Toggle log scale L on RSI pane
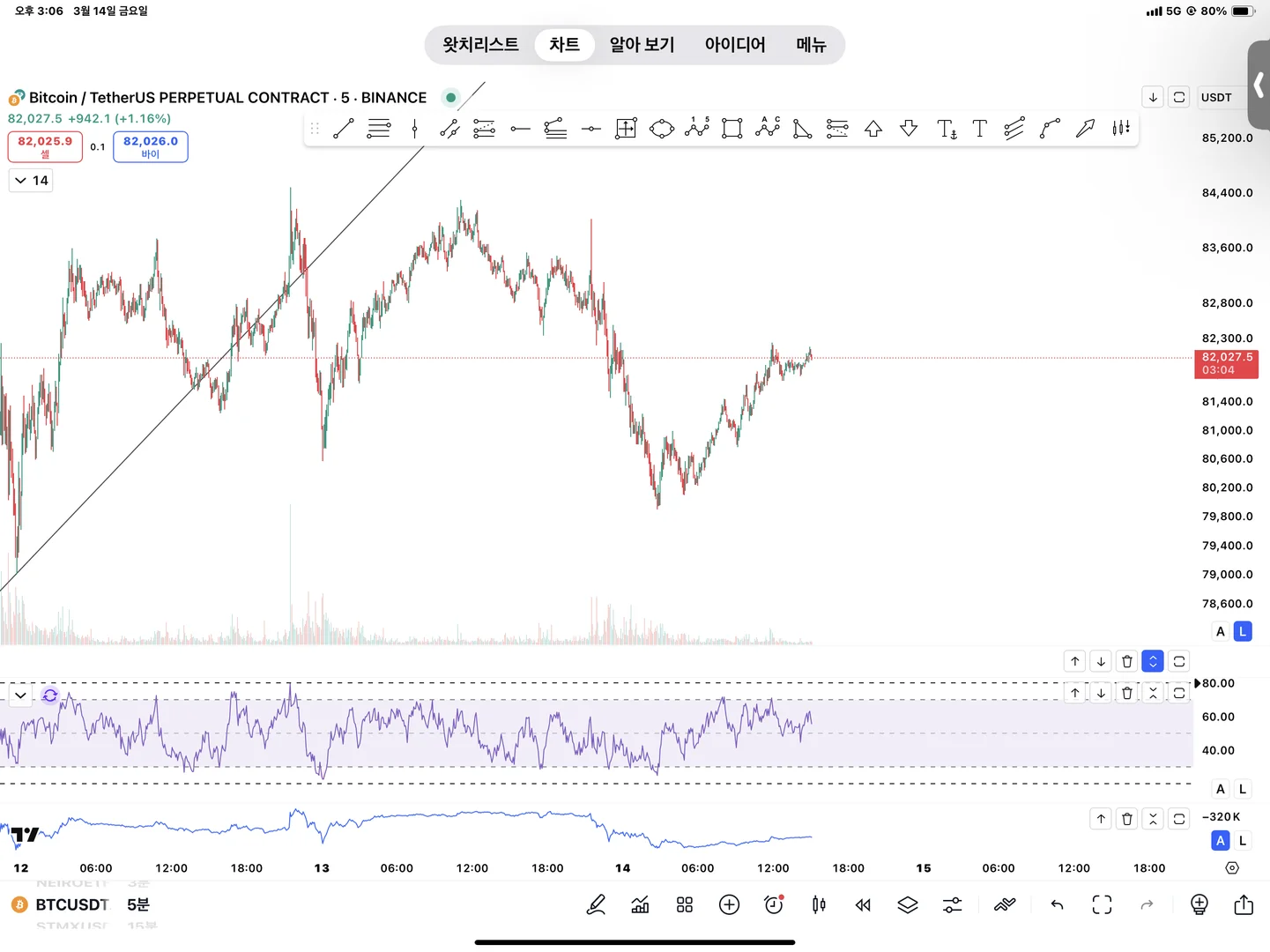The width and height of the screenshot is (1270, 952). [x=1243, y=789]
